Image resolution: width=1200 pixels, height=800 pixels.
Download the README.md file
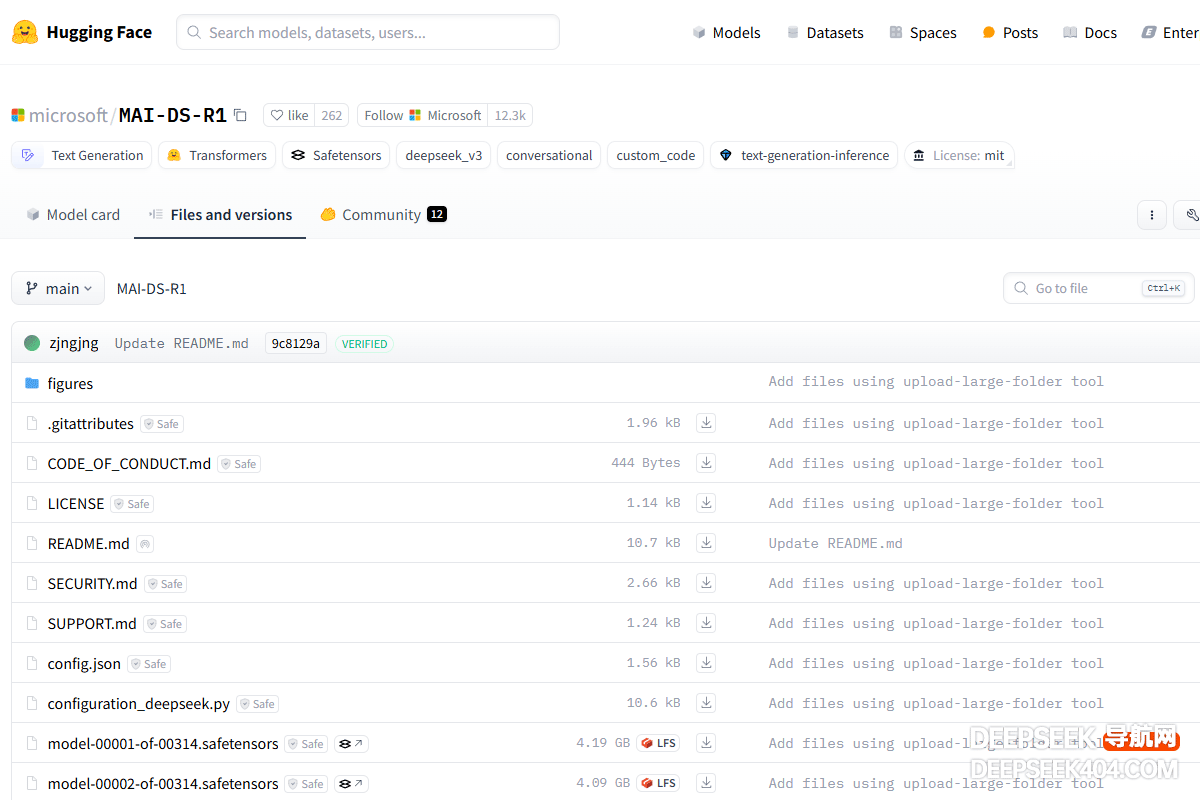(706, 543)
